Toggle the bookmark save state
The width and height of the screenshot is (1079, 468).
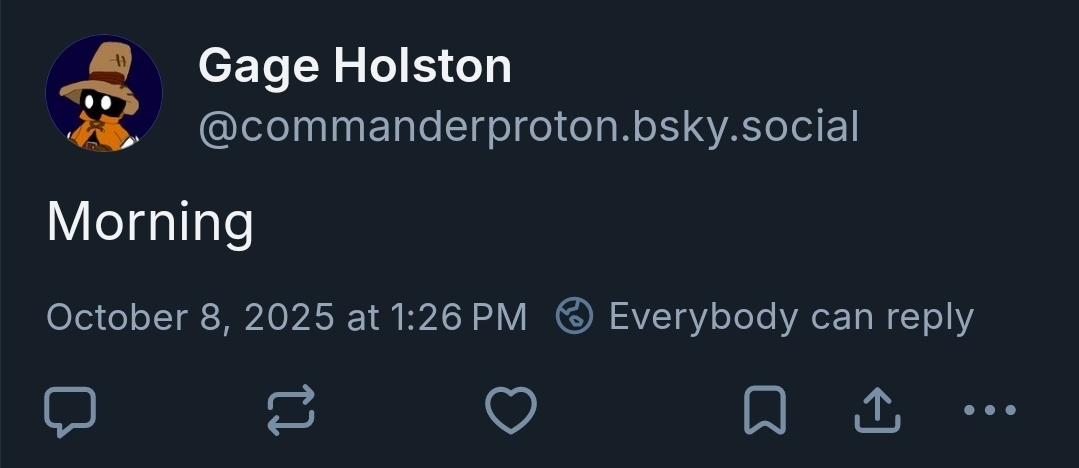click(765, 411)
